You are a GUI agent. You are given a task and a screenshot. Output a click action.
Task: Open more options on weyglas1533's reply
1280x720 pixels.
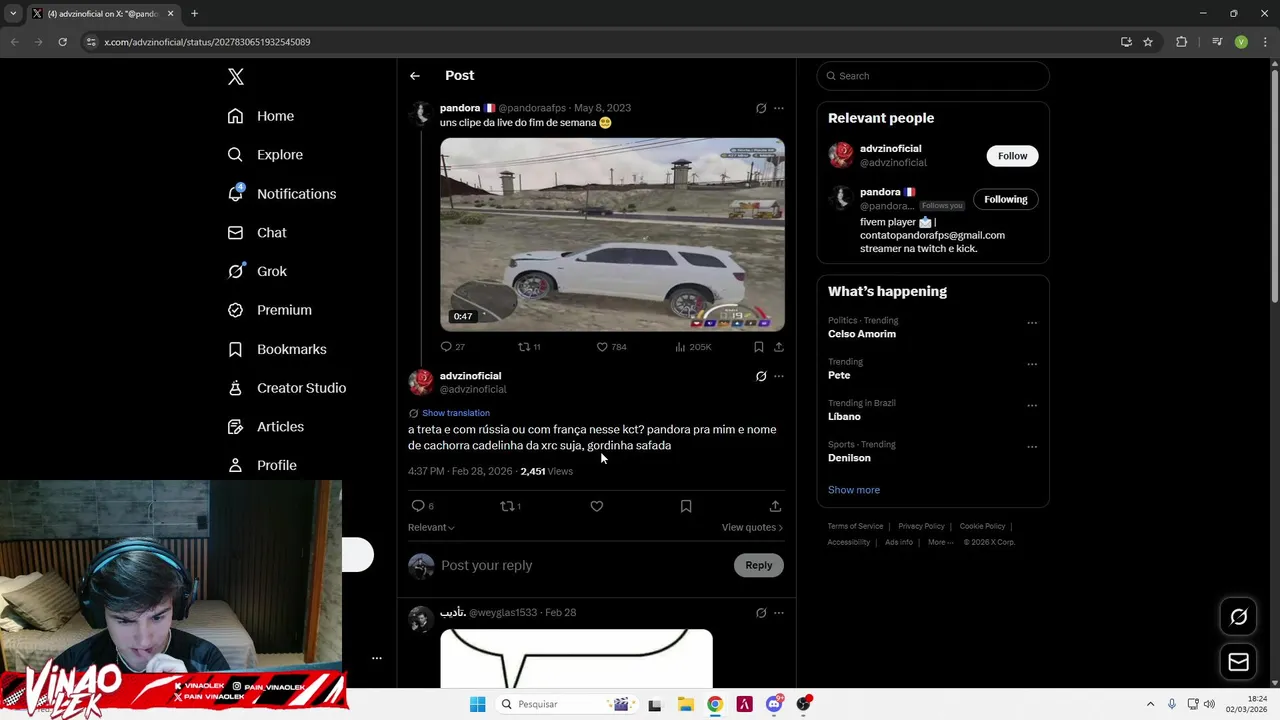pyautogui.click(x=779, y=613)
